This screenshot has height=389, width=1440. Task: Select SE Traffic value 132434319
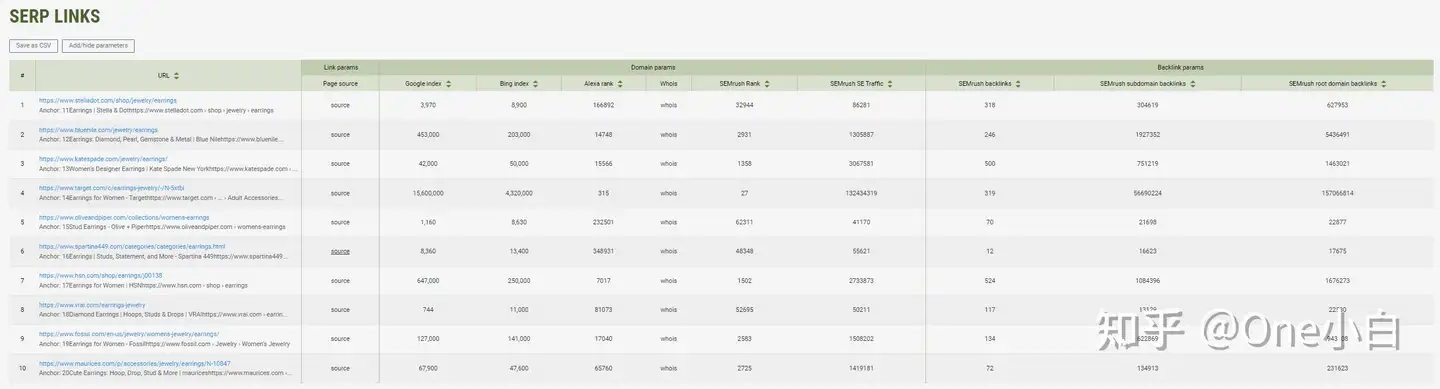tap(861, 193)
